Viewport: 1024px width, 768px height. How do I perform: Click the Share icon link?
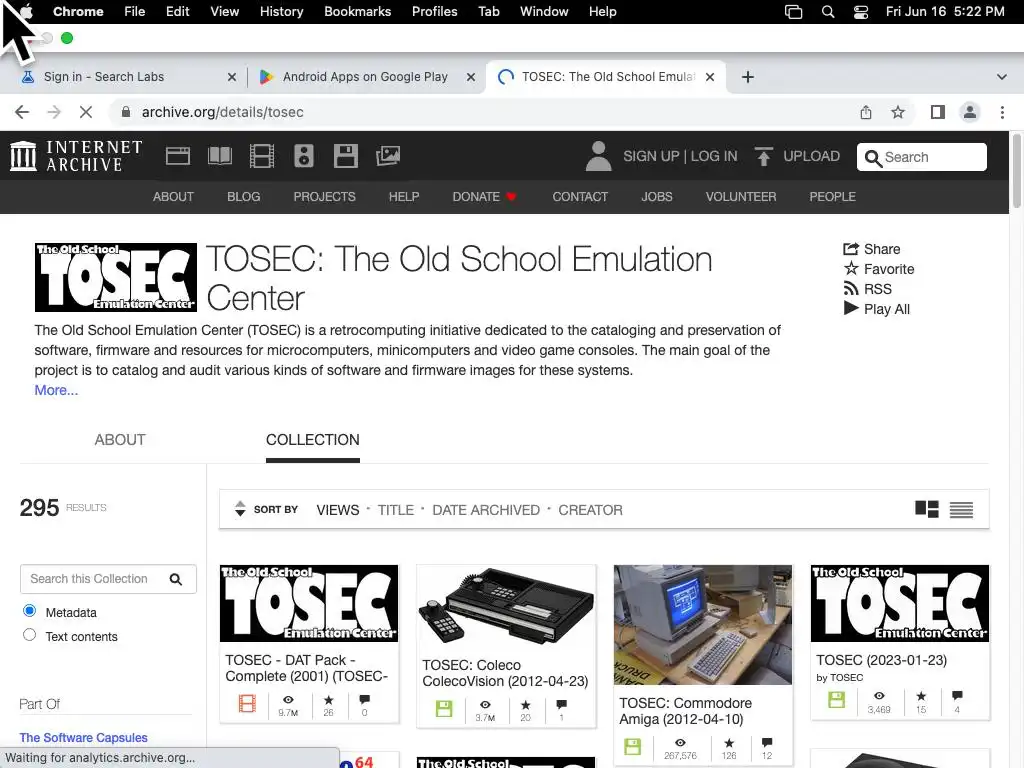pyautogui.click(x=872, y=249)
